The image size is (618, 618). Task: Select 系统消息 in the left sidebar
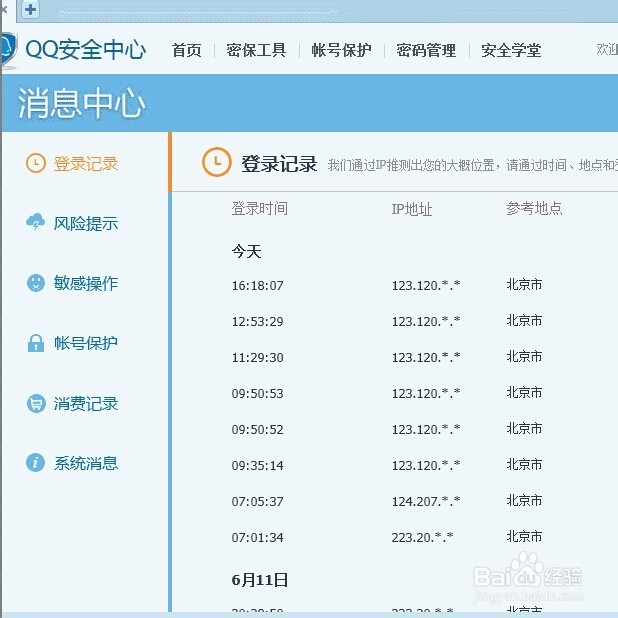coord(86,463)
